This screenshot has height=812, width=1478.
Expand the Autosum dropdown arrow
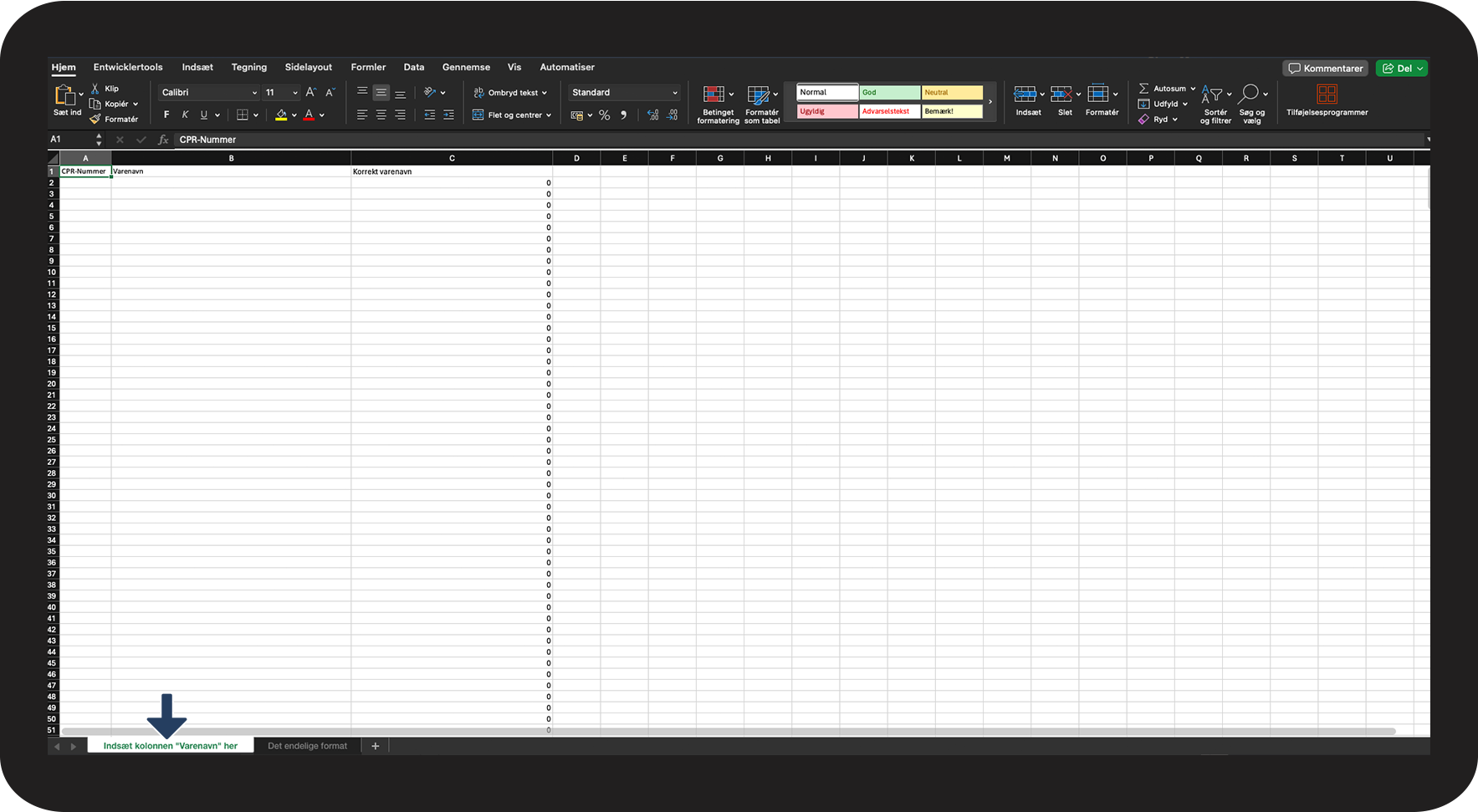pos(1193,89)
